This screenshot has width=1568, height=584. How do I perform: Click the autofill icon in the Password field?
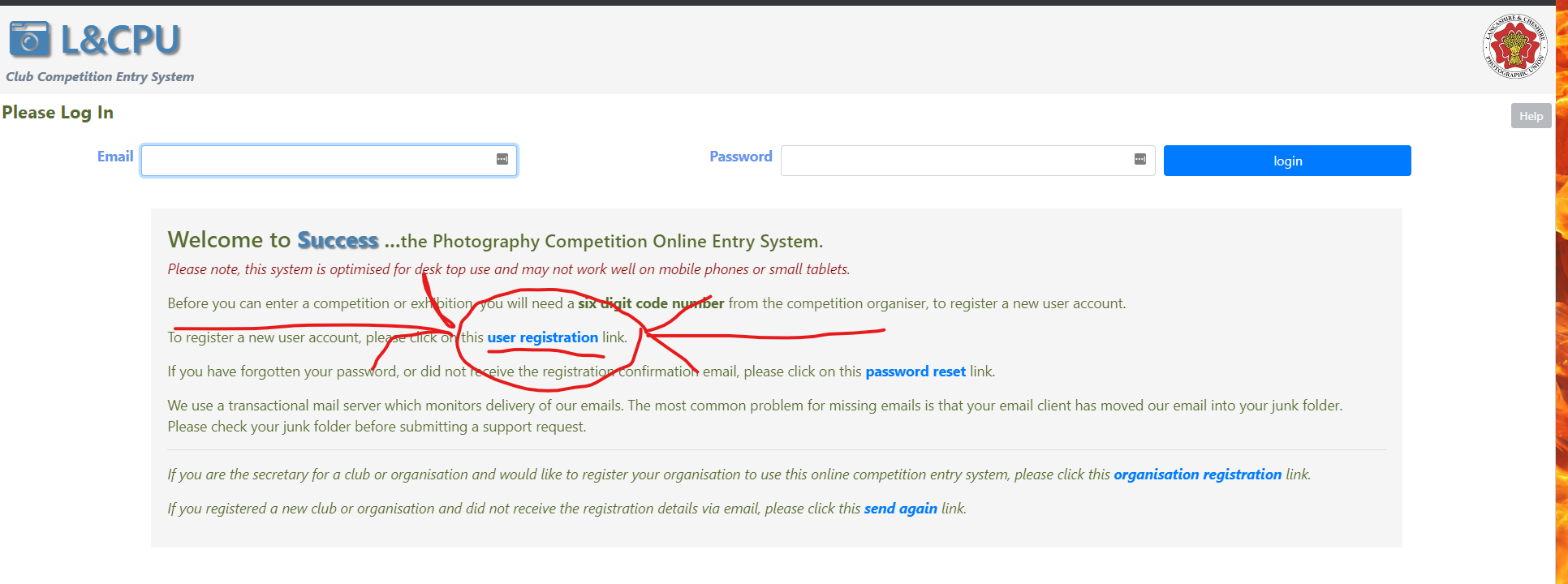[1139, 160]
